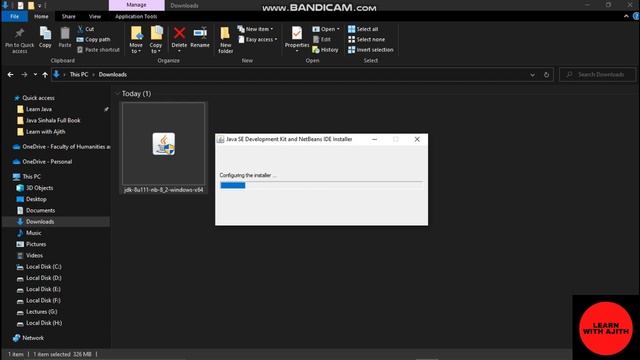This screenshot has height=360, width=640.
Task: Open Local Disk (E:)
Action: (39, 289)
